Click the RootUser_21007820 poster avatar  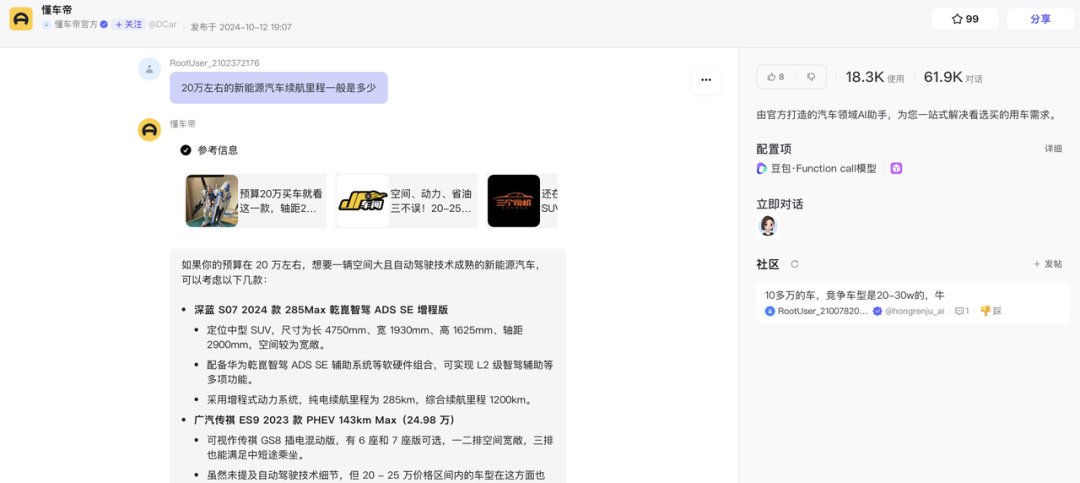point(770,311)
